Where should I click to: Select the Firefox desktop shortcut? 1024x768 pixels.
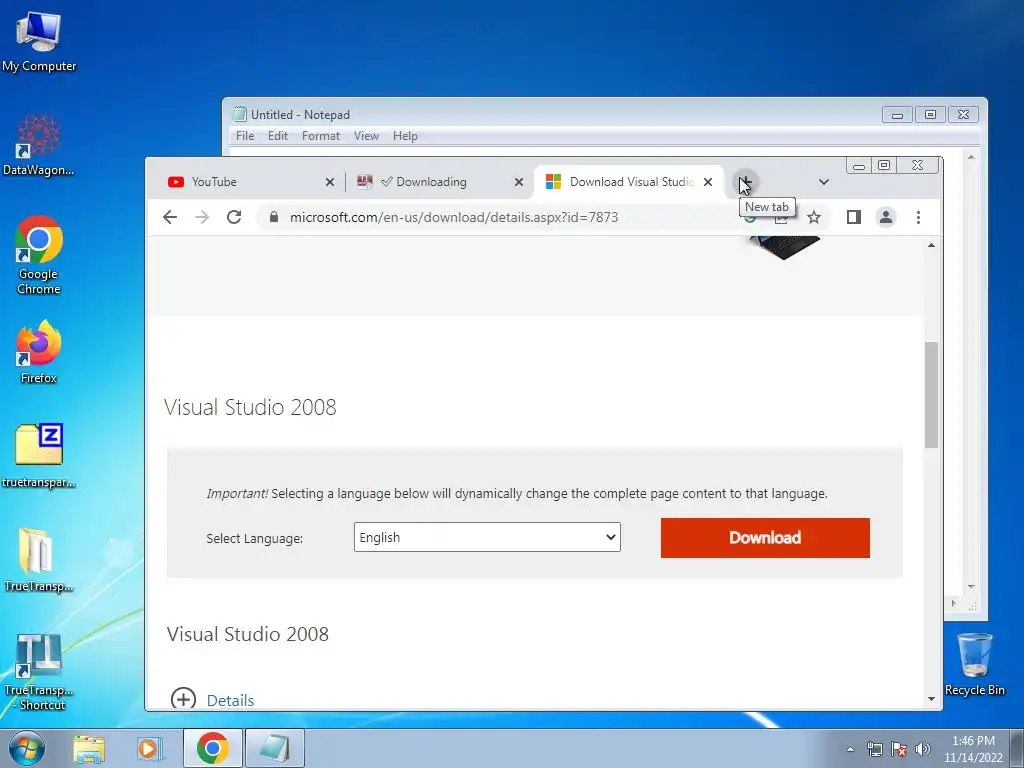[x=39, y=351]
